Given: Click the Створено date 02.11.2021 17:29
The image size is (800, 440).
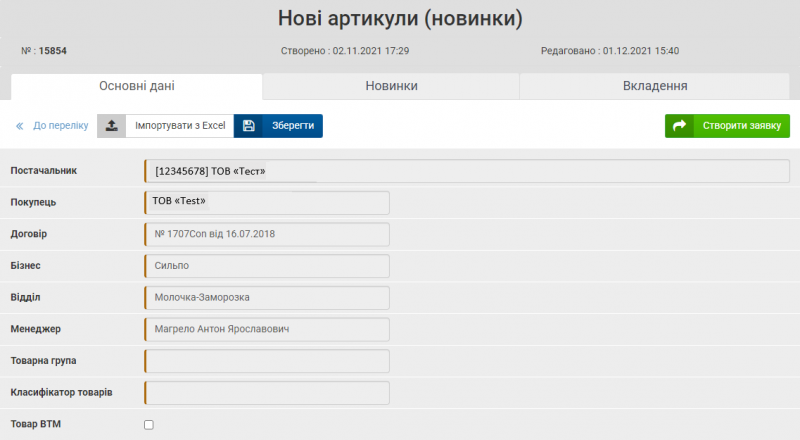Looking at the screenshot, I should (x=371, y=51).
